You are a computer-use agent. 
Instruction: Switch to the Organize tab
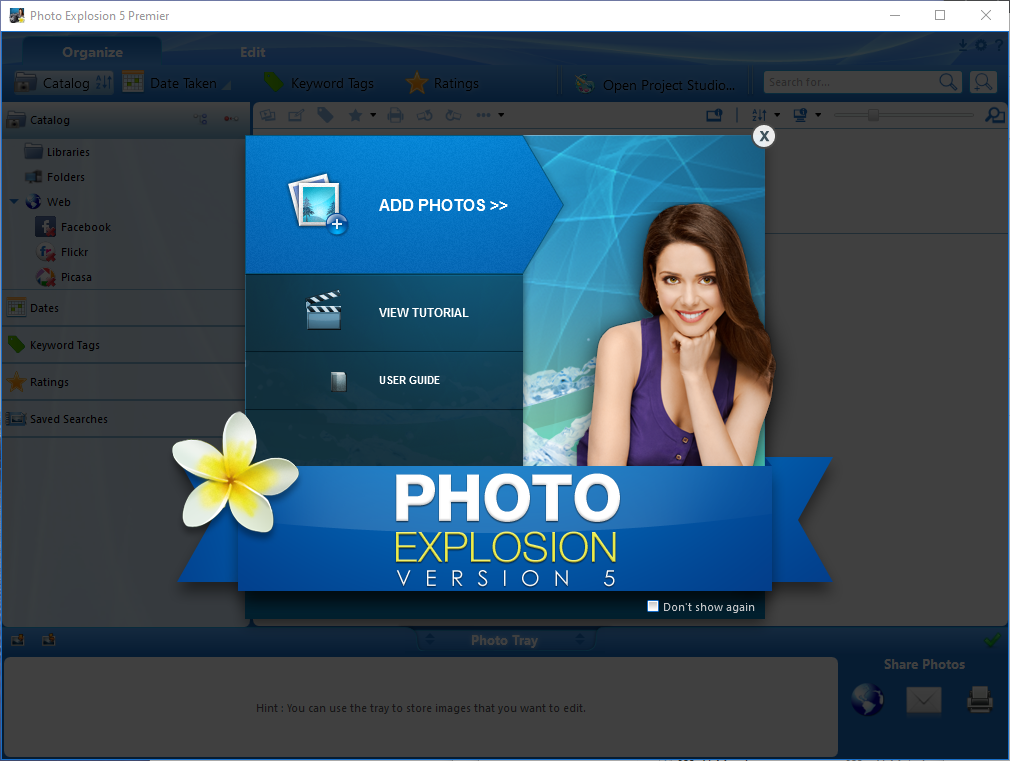coord(92,52)
